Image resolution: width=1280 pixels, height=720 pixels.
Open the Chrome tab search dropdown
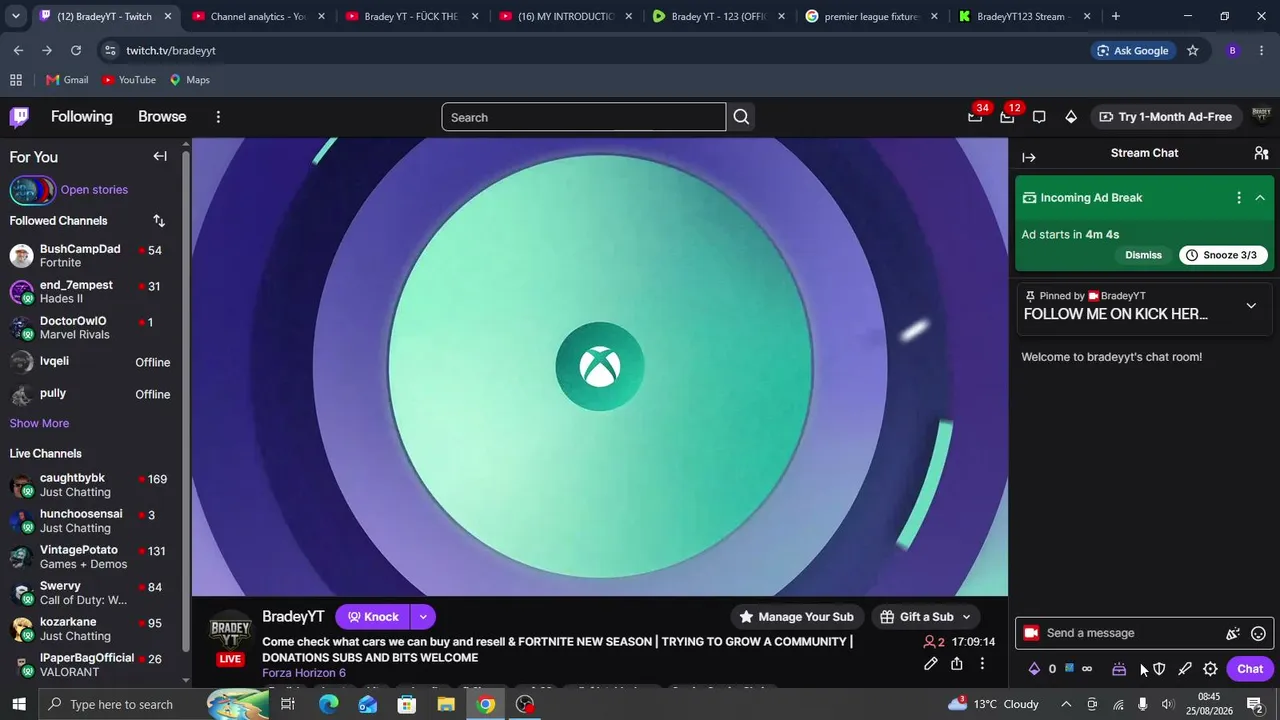tap(15, 16)
